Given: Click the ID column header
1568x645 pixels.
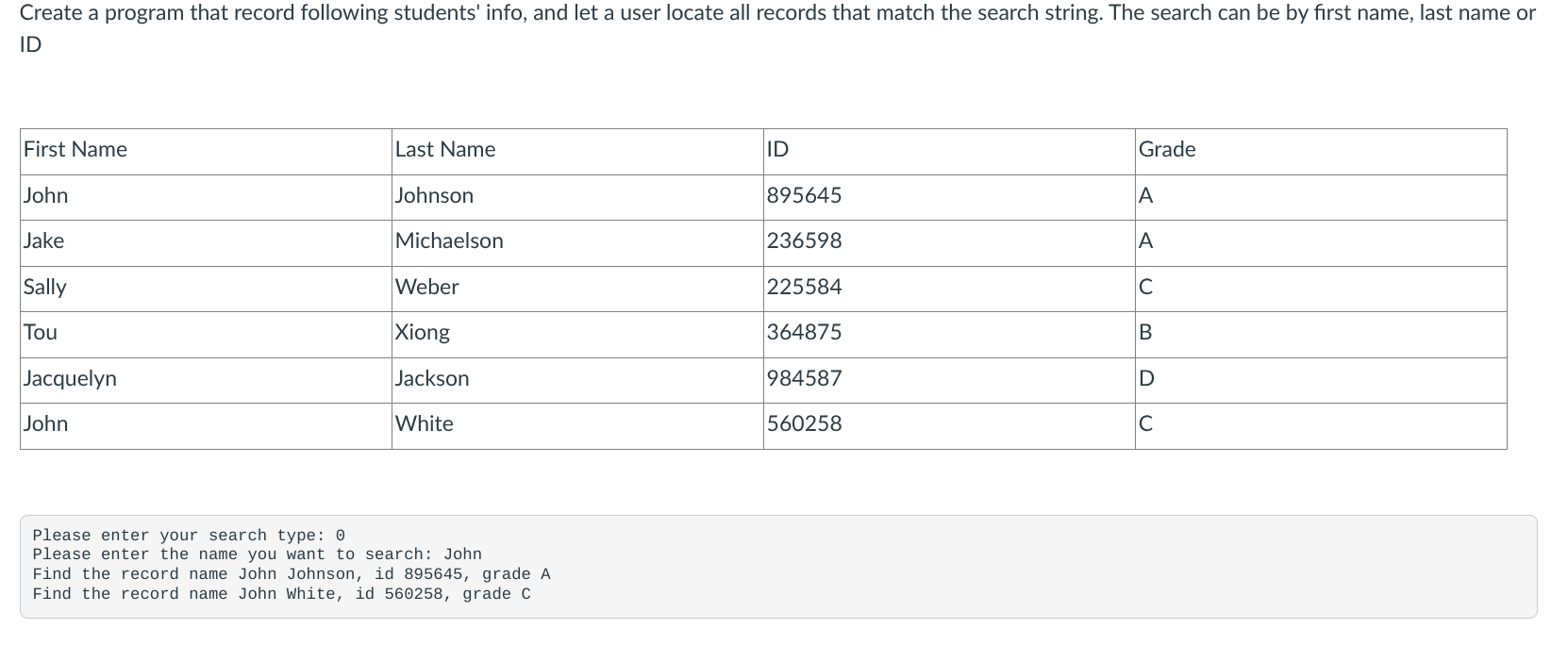Looking at the screenshot, I should pos(778,150).
